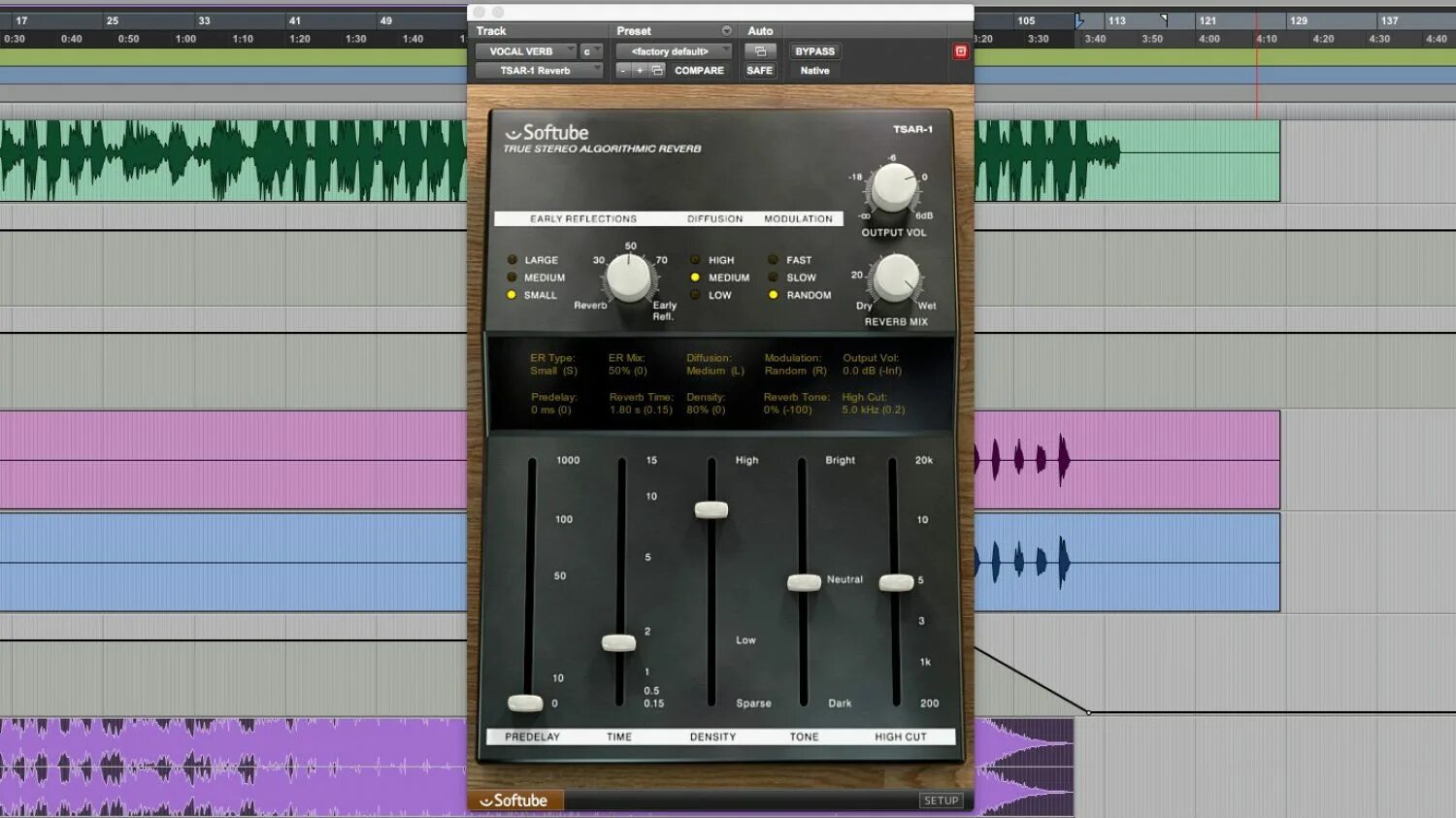
Task: Click the 4:00 time mark on ruler
Action: click(1208, 39)
